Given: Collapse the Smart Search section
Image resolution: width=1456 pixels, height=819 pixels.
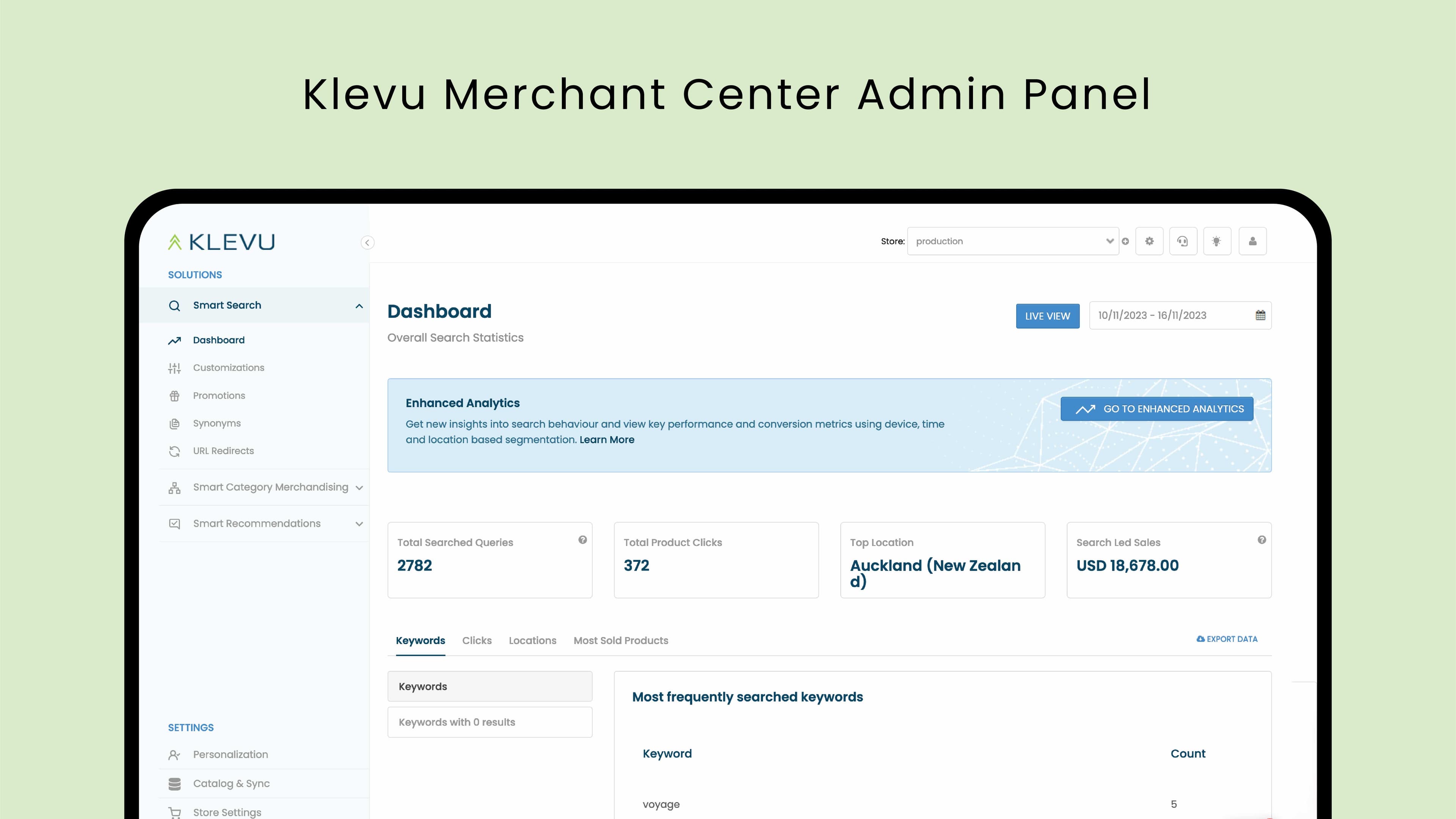Looking at the screenshot, I should 359,306.
